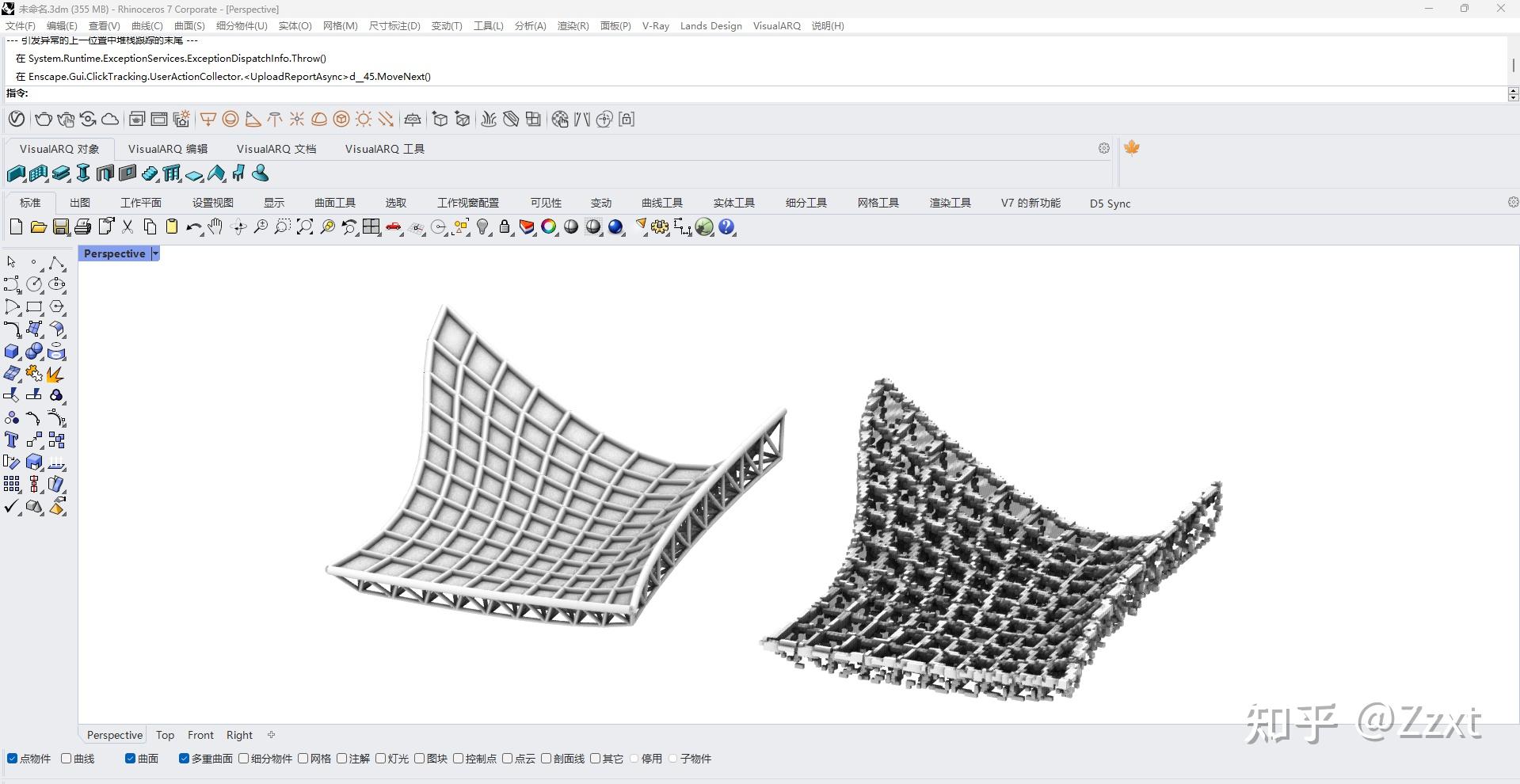
Task: Toggle the 细分物件 filter checkbox
Action: [x=244, y=759]
